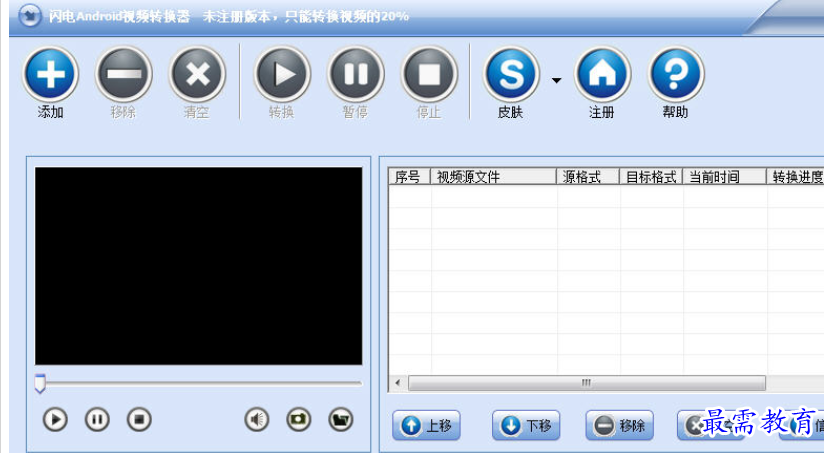Screen dimensions: 824x453
Task: Click the 移除 button below the file list
Action: tap(620, 425)
